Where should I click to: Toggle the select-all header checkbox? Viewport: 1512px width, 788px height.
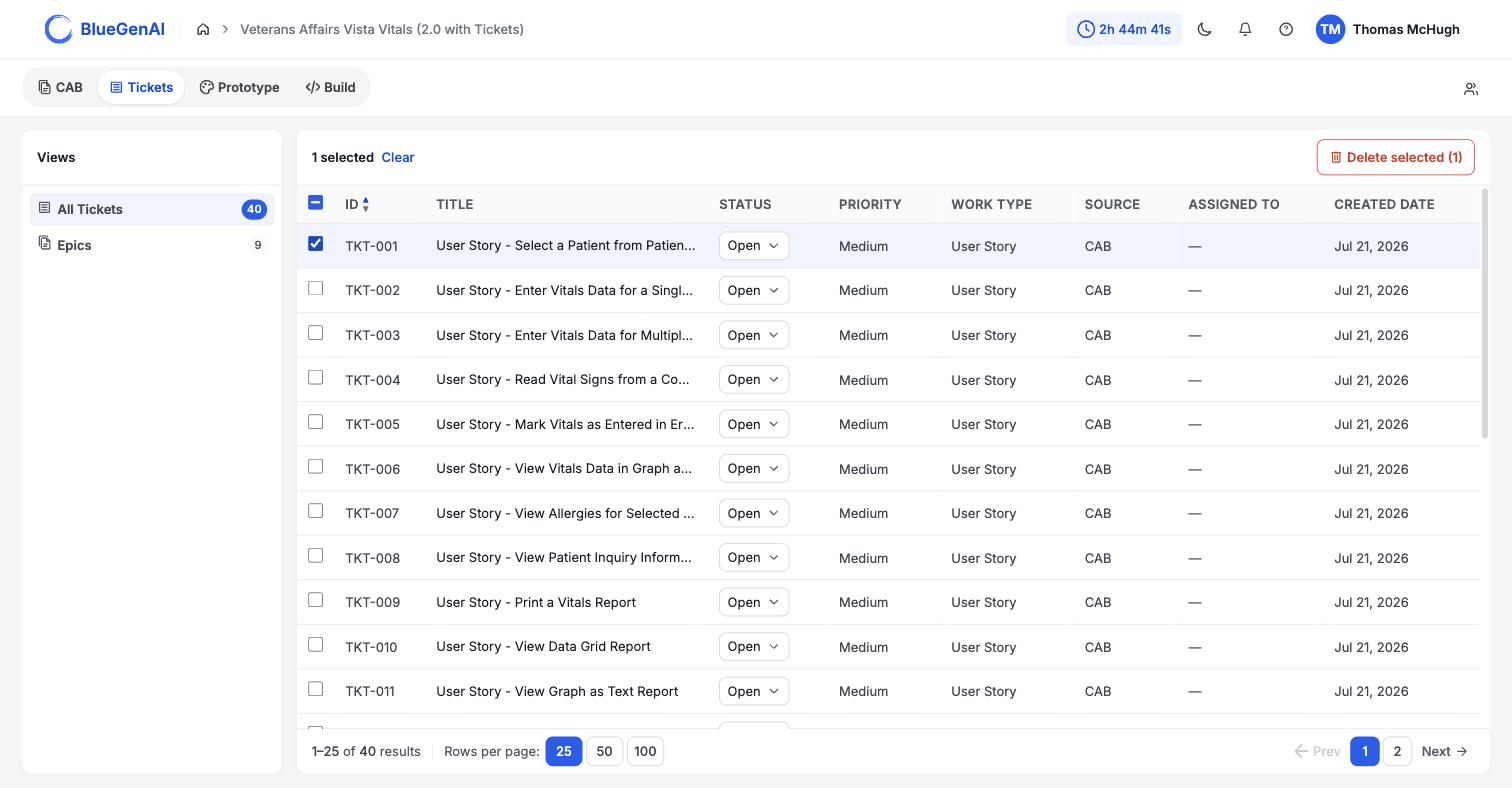coord(315,202)
